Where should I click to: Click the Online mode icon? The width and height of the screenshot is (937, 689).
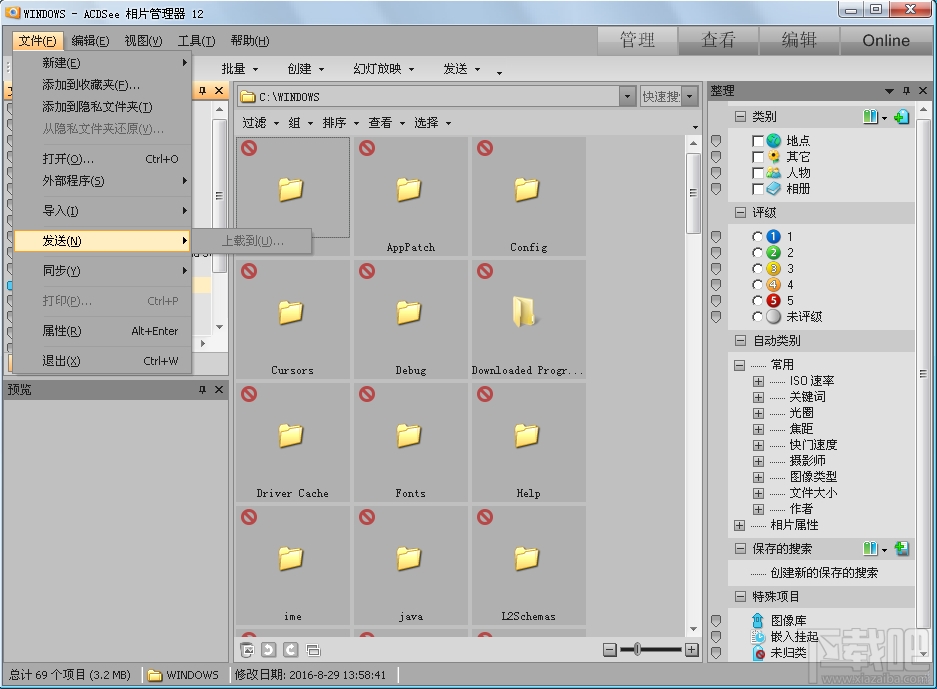(x=884, y=40)
